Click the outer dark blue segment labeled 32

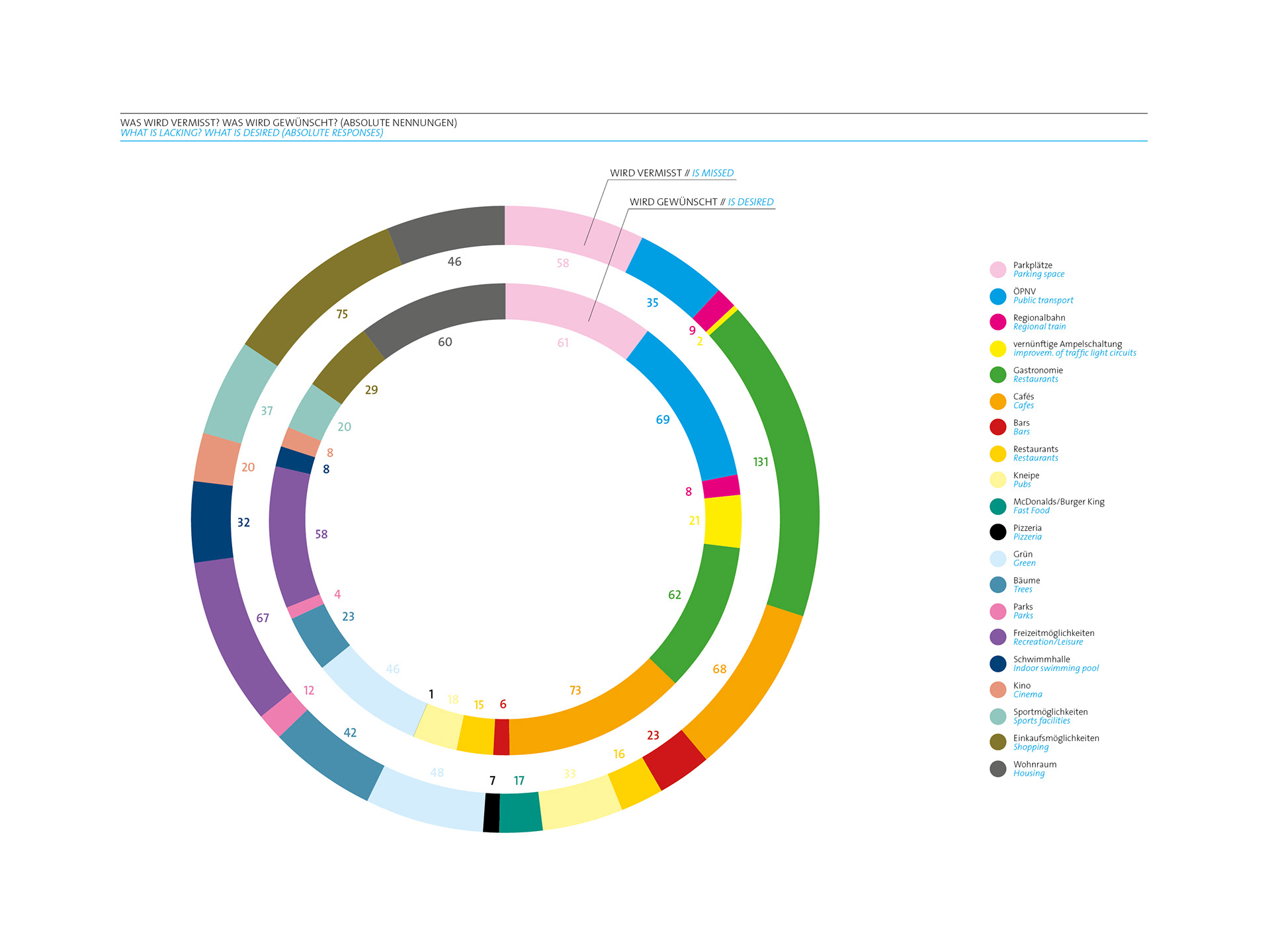(212, 522)
